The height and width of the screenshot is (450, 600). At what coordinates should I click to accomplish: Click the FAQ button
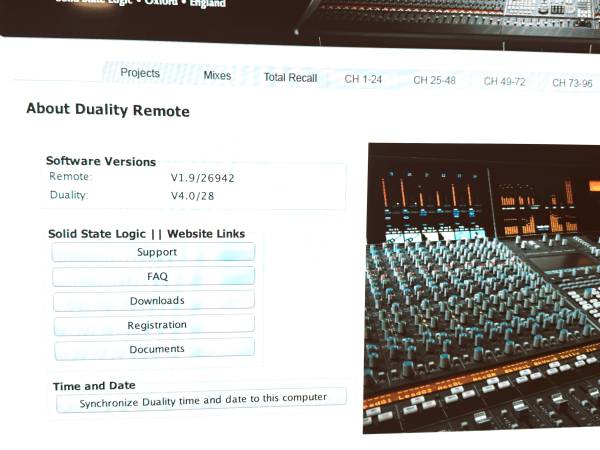coord(154,276)
